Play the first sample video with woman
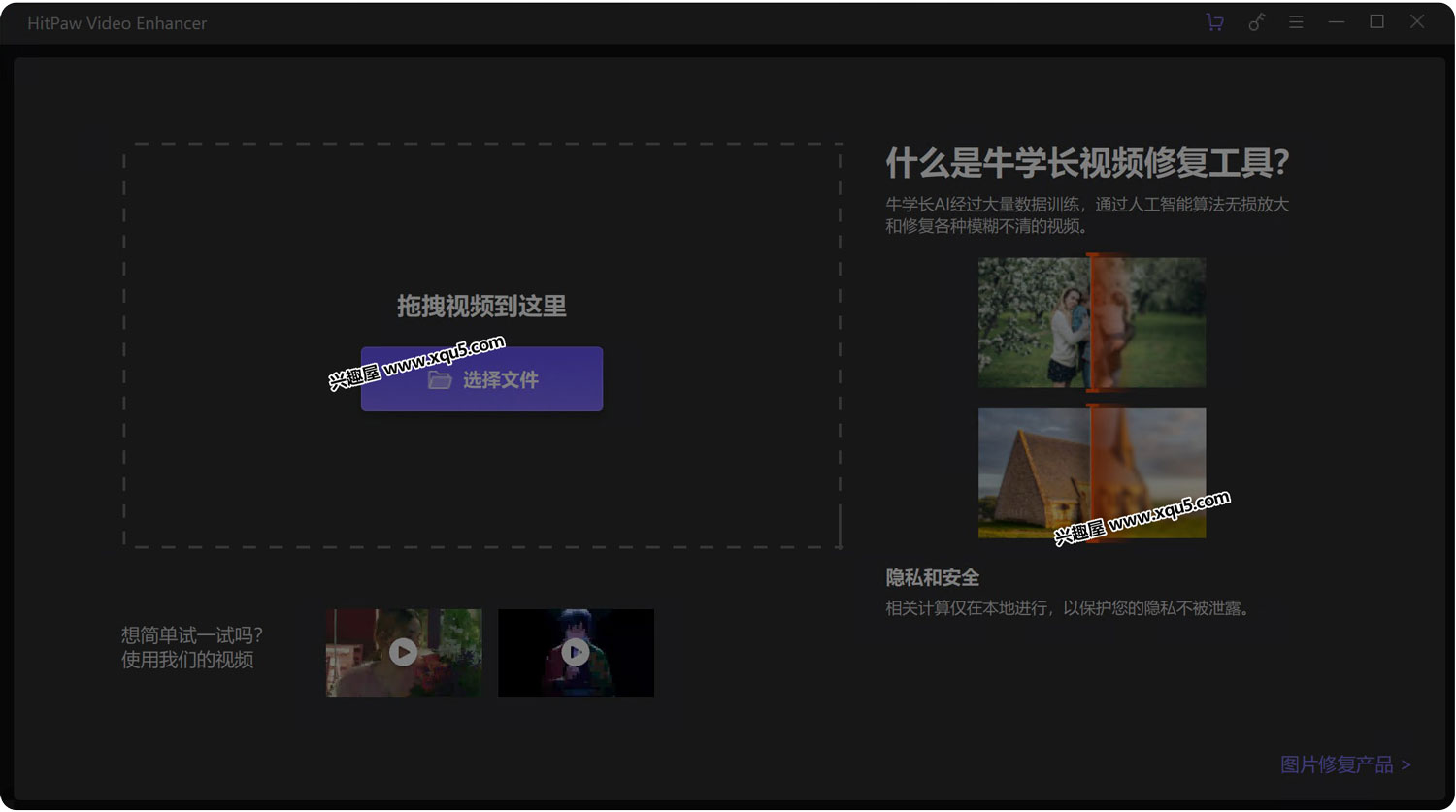The width and height of the screenshot is (1456, 812). pyautogui.click(x=404, y=653)
